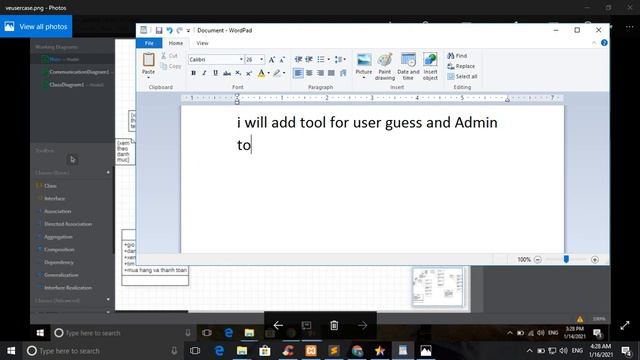Viewport: 640px width, 360px height.
Task: Open highlight color dropdown arrow
Action: tap(284, 73)
